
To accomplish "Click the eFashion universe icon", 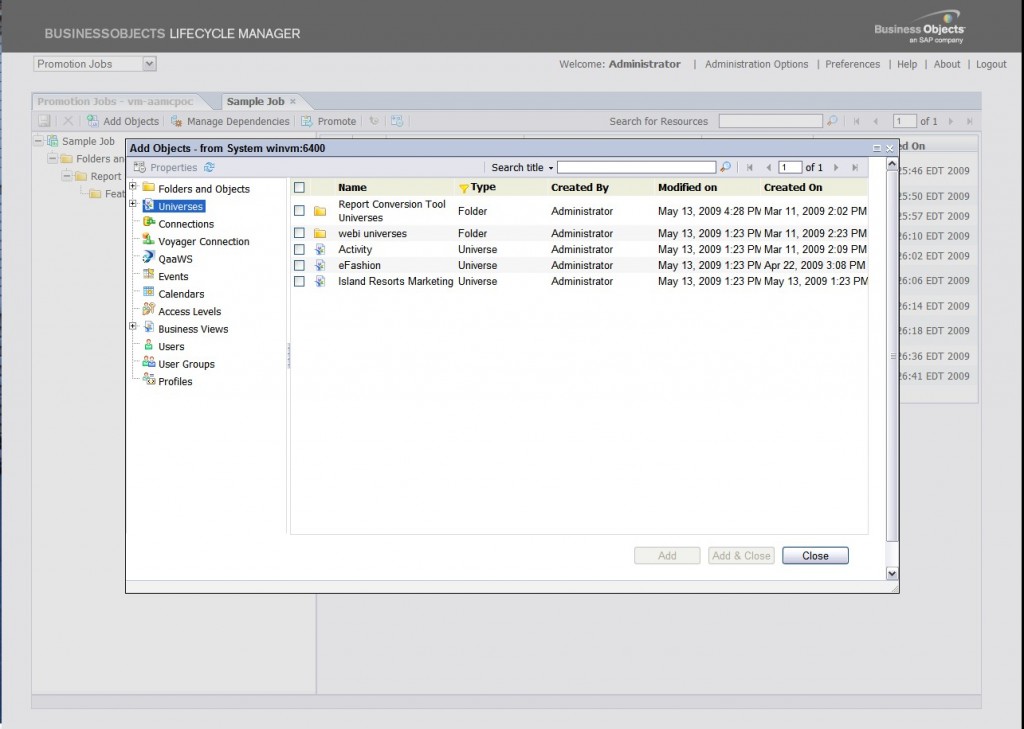I will 319,265.
